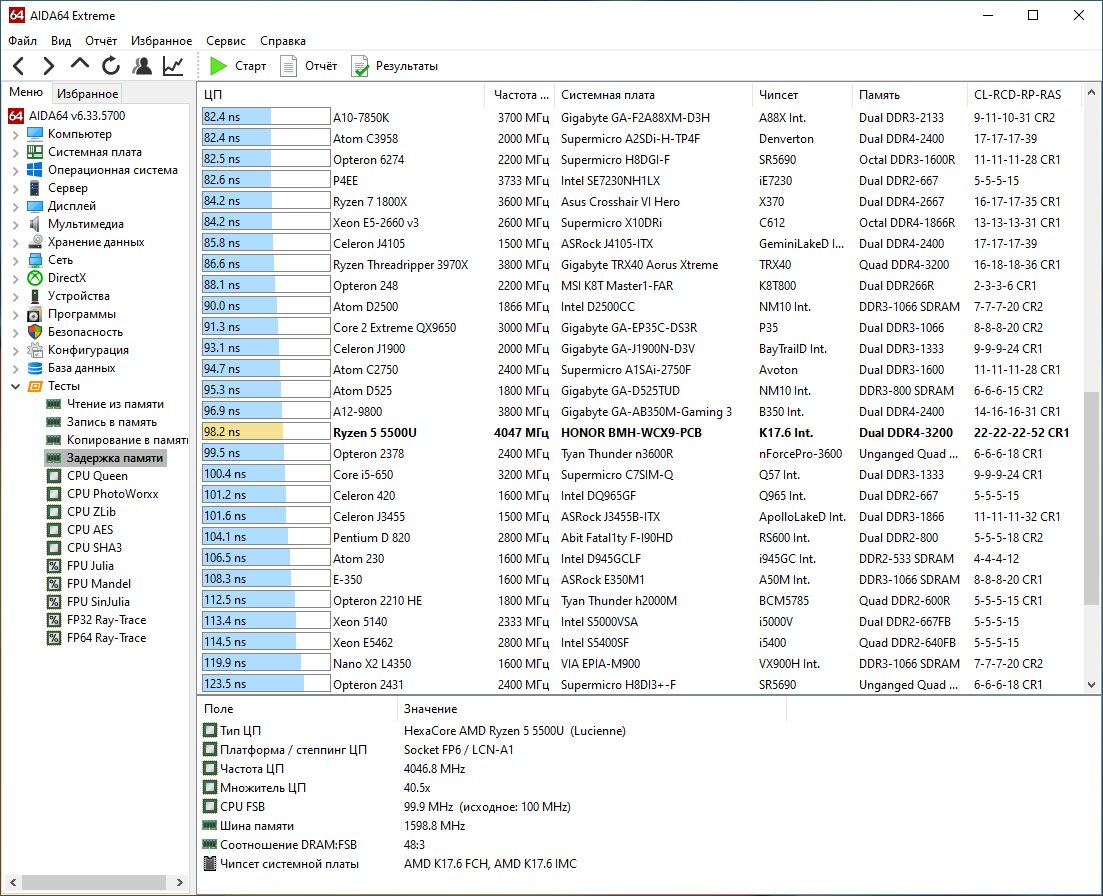Click the 98.2 ns highlighted latency bar
Image resolution: width=1103 pixels, height=896 pixels.
(266, 432)
